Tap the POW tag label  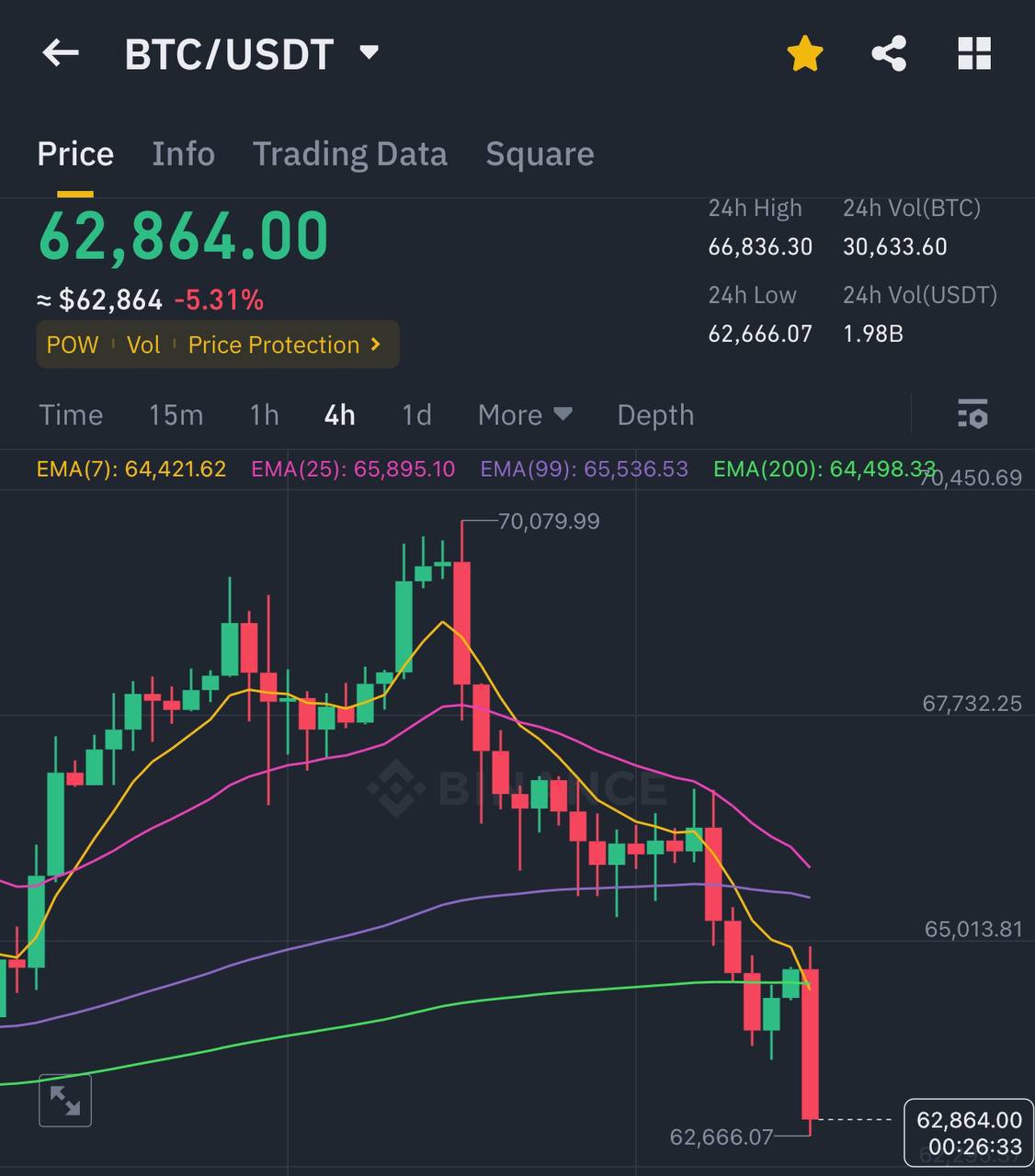(x=72, y=345)
